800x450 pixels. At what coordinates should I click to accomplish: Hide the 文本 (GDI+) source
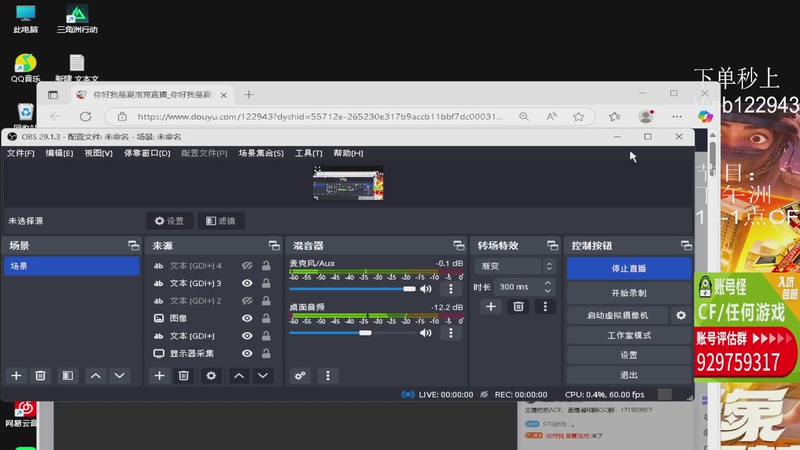point(247,336)
